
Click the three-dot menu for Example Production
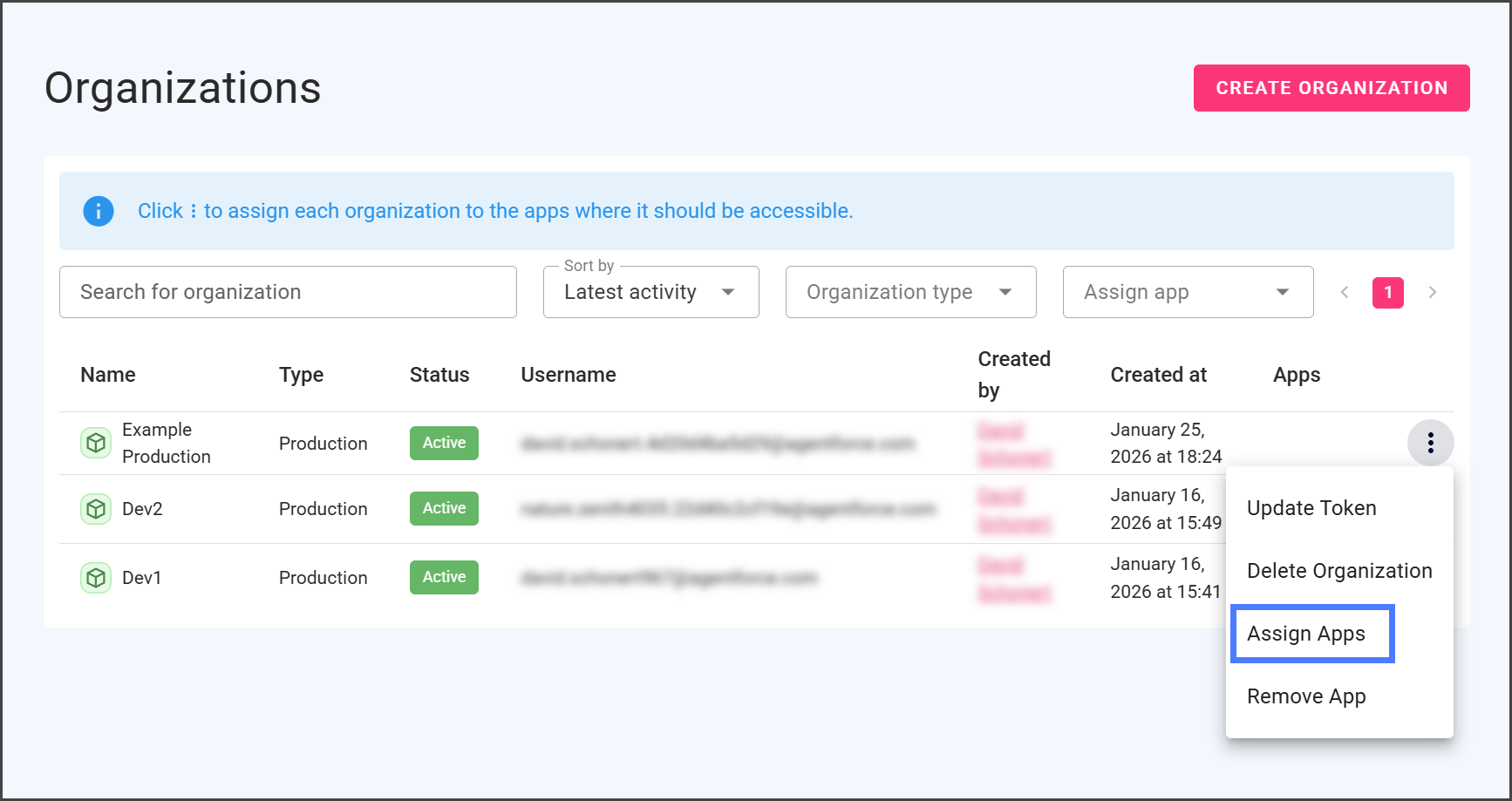1430,443
